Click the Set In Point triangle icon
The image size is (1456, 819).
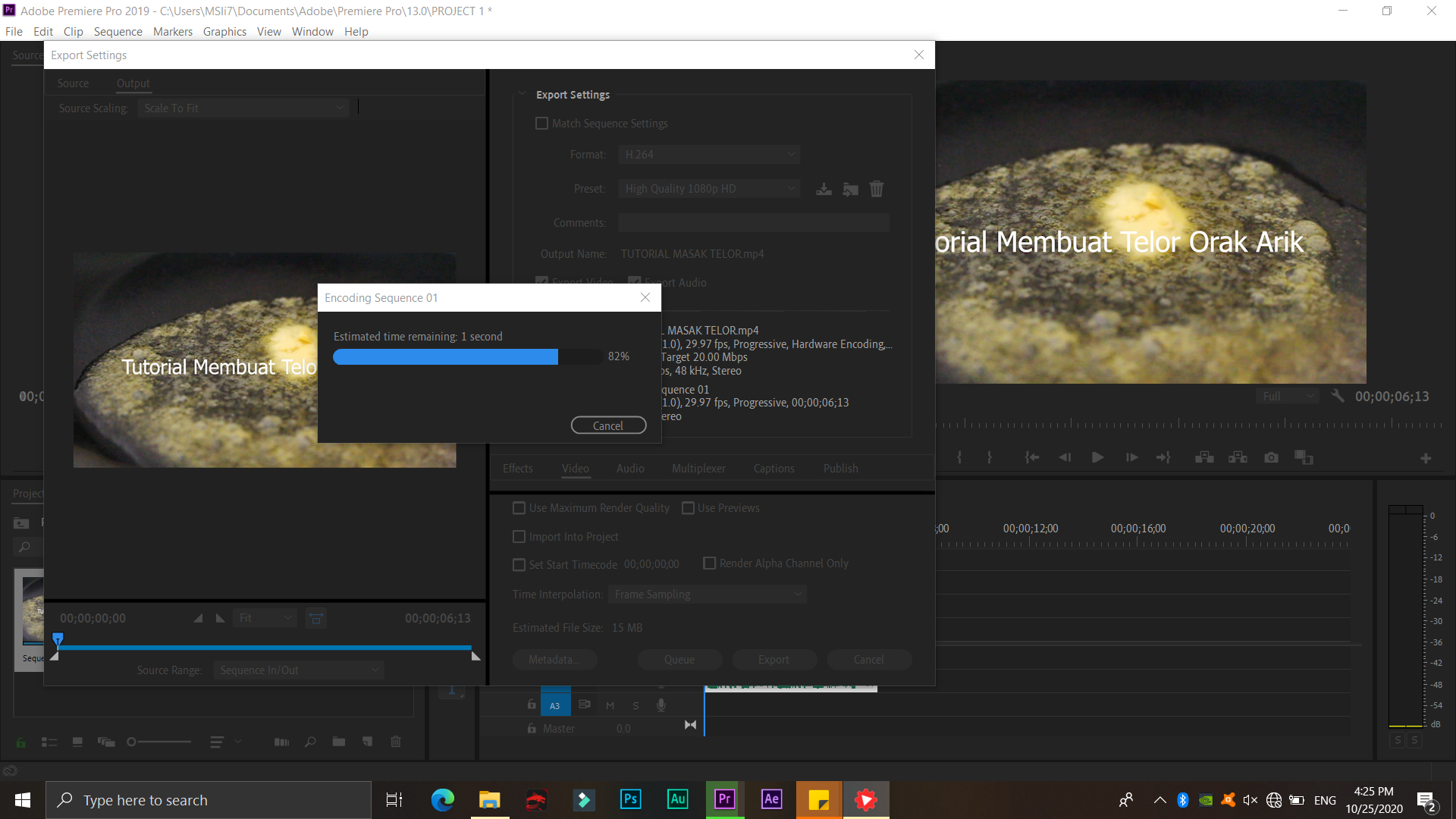pyautogui.click(x=198, y=618)
